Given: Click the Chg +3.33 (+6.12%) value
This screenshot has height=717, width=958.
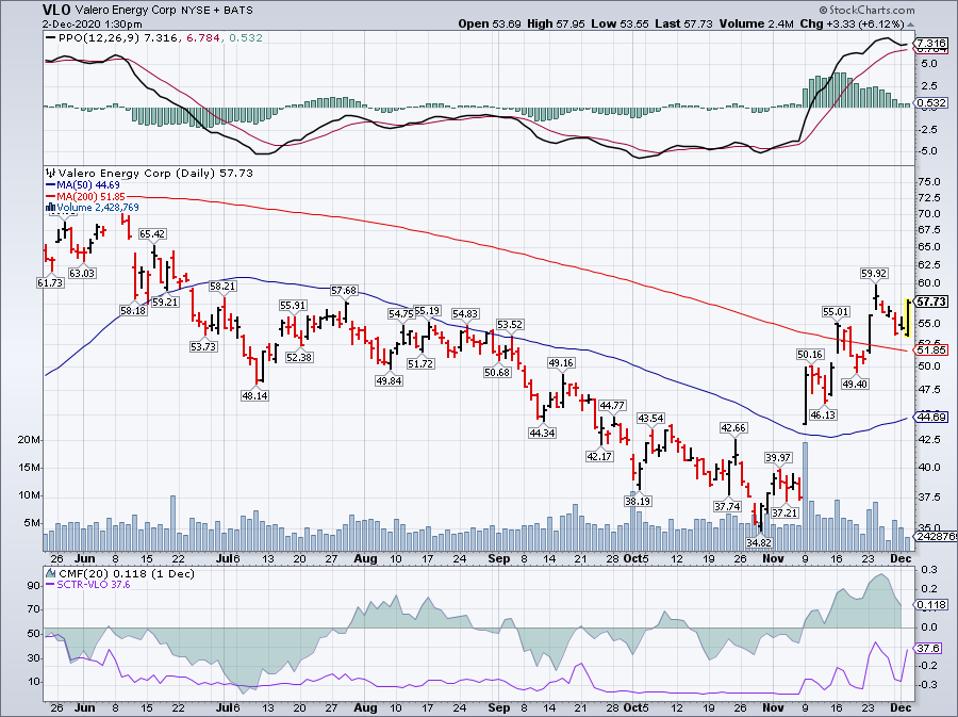Looking at the screenshot, I should (x=852, y=24).
